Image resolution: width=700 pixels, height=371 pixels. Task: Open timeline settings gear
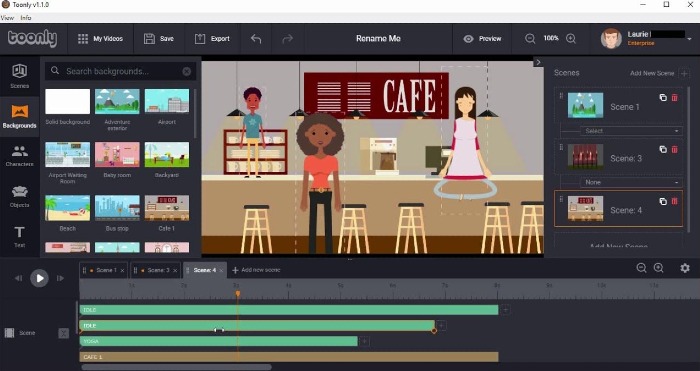[x=685, y=268]
